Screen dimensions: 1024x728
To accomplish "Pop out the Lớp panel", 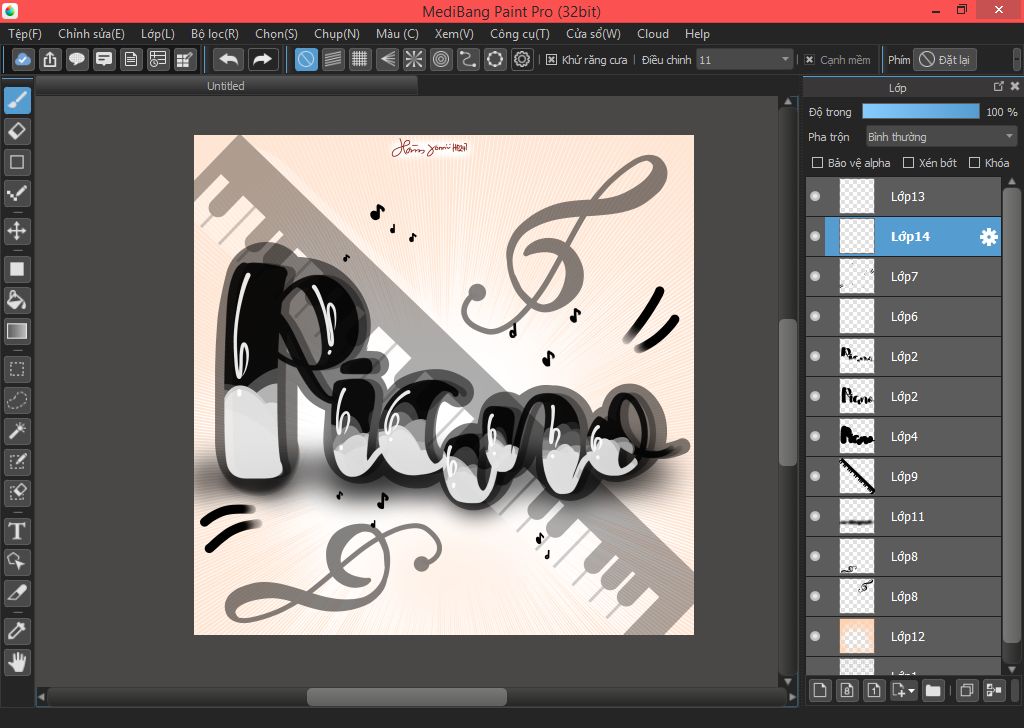I will [x=999, y=86].
